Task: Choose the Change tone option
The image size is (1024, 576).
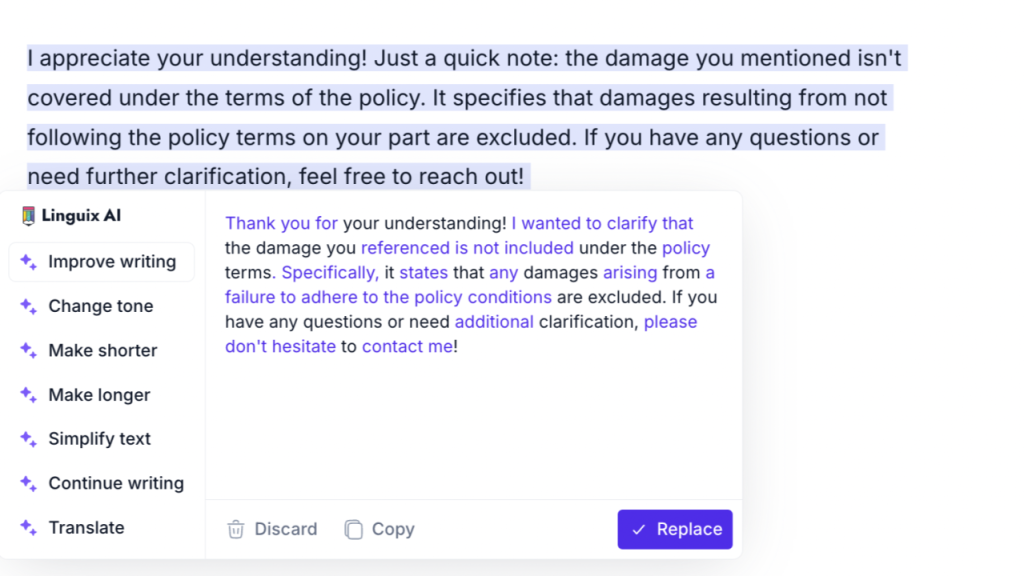Action: tap(101, 306)
